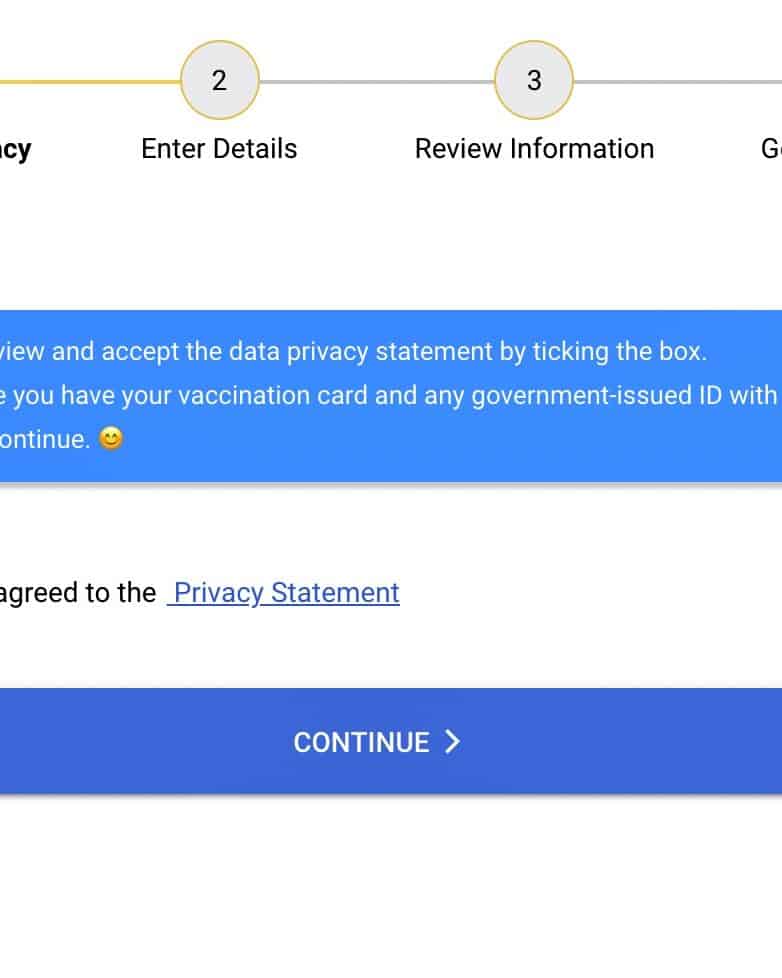Select the Enter Details step label
The height and width of the screenshot is (978, 782).
(219, 149)
